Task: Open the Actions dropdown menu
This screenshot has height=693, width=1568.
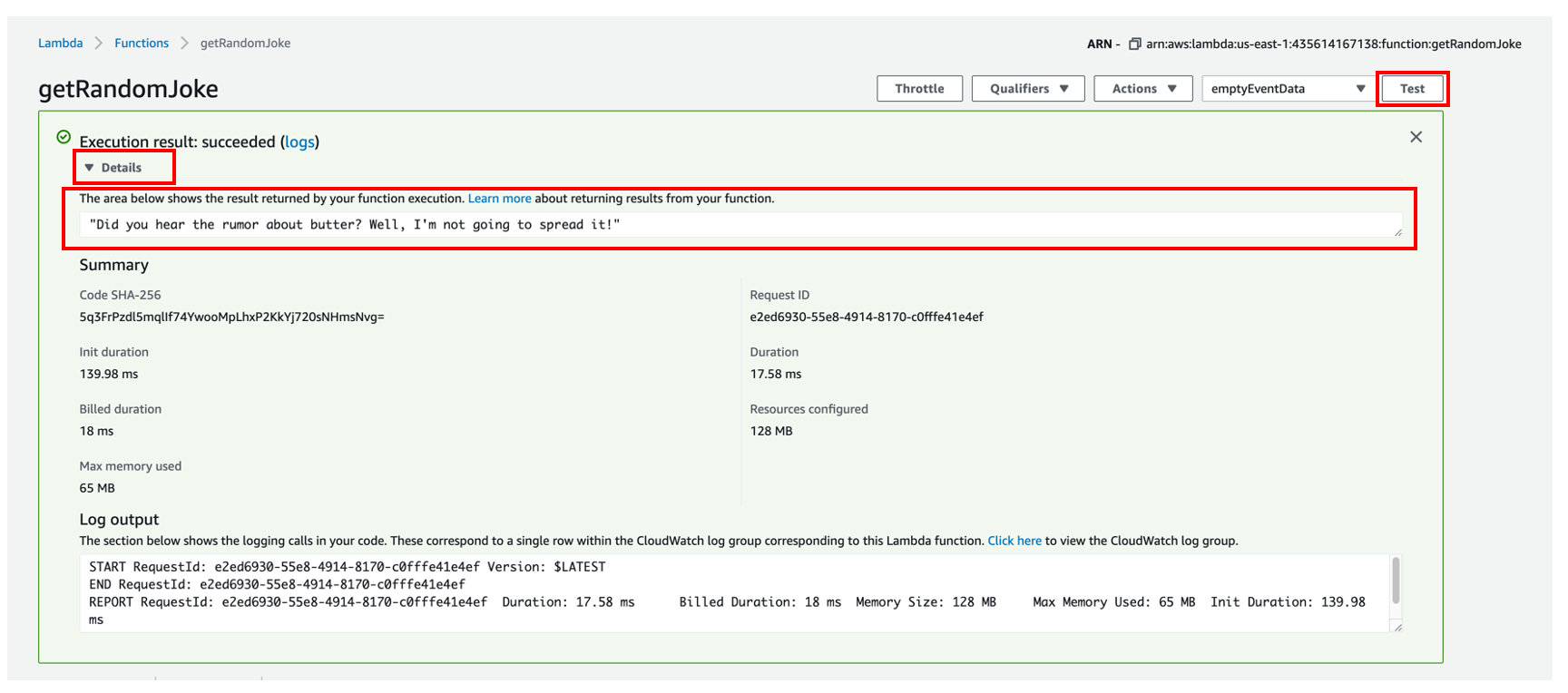Action: point(1142,89)
